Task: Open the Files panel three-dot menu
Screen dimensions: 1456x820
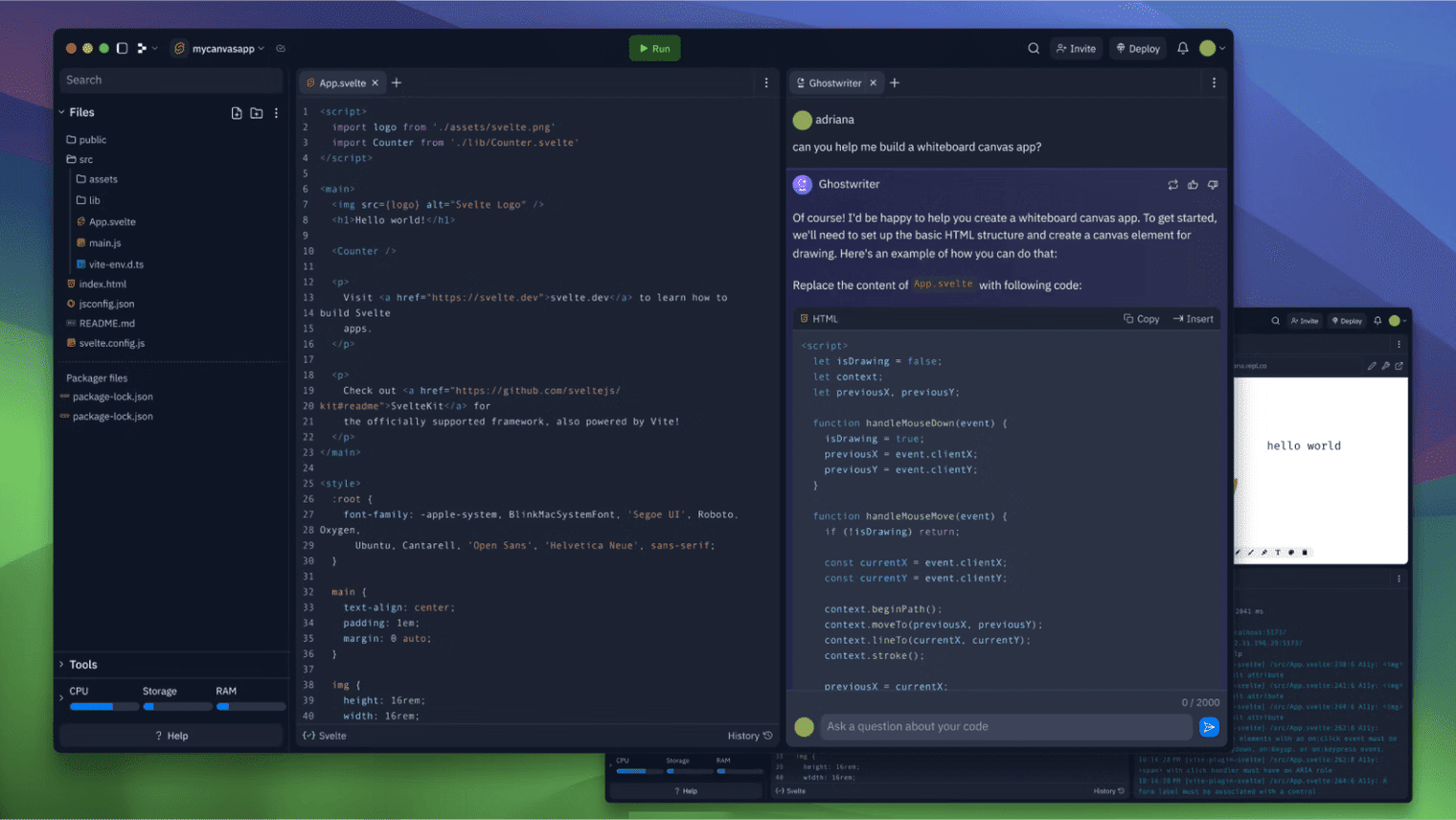Action: click(277, 113)
